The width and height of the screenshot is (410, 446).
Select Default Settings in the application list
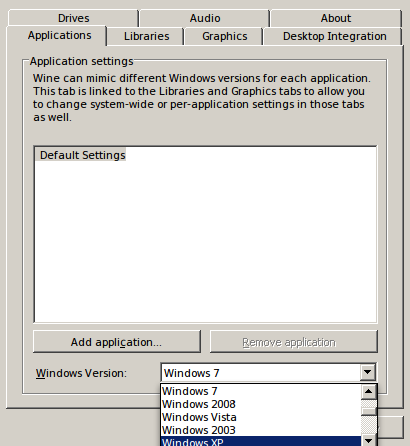click(81, 155)
